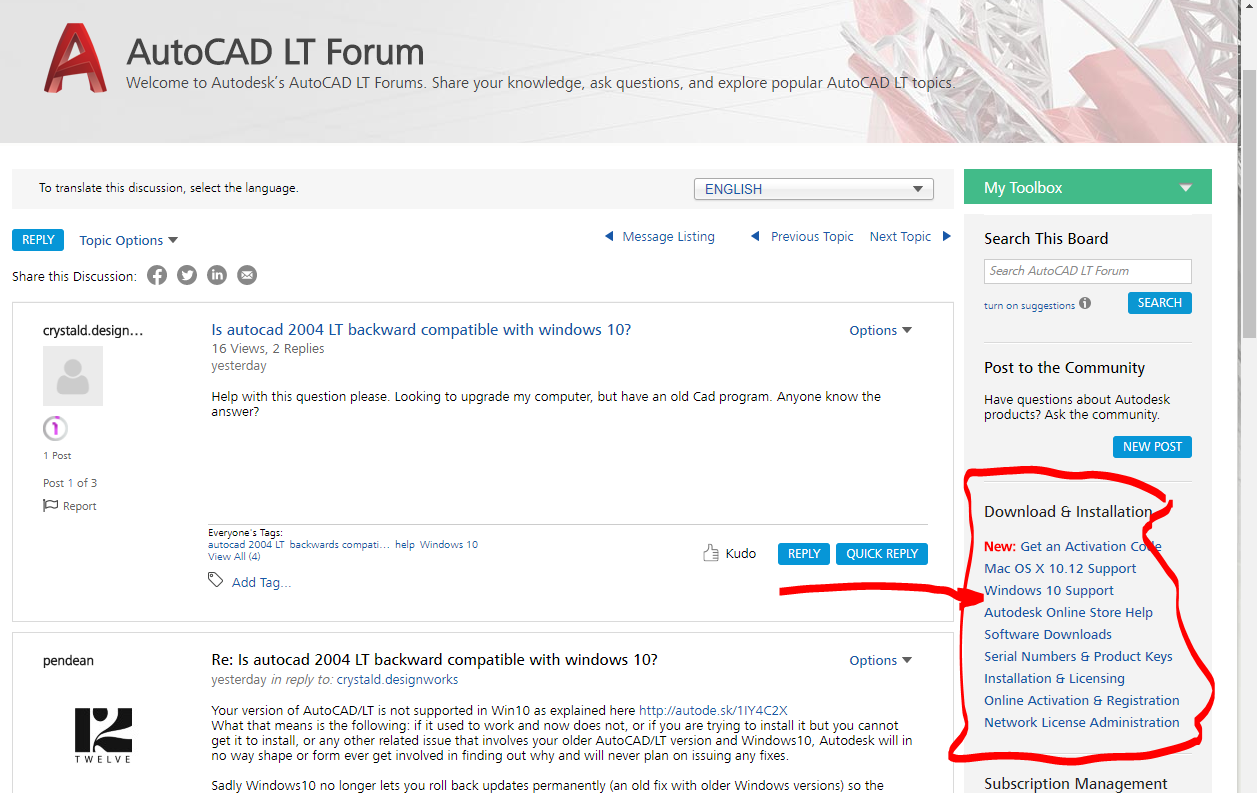Viewport: 1257px width, 793px height.
Task: Click "16 Views, 2 Replies" text
Action: point(268,349)
